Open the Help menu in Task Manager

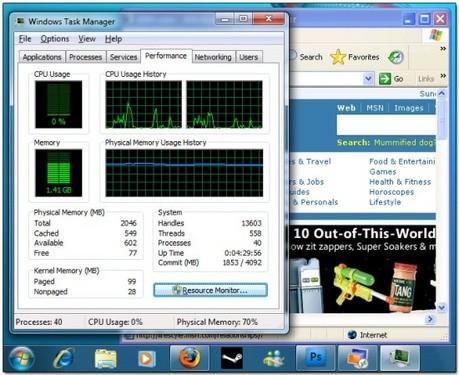point(113,39)
